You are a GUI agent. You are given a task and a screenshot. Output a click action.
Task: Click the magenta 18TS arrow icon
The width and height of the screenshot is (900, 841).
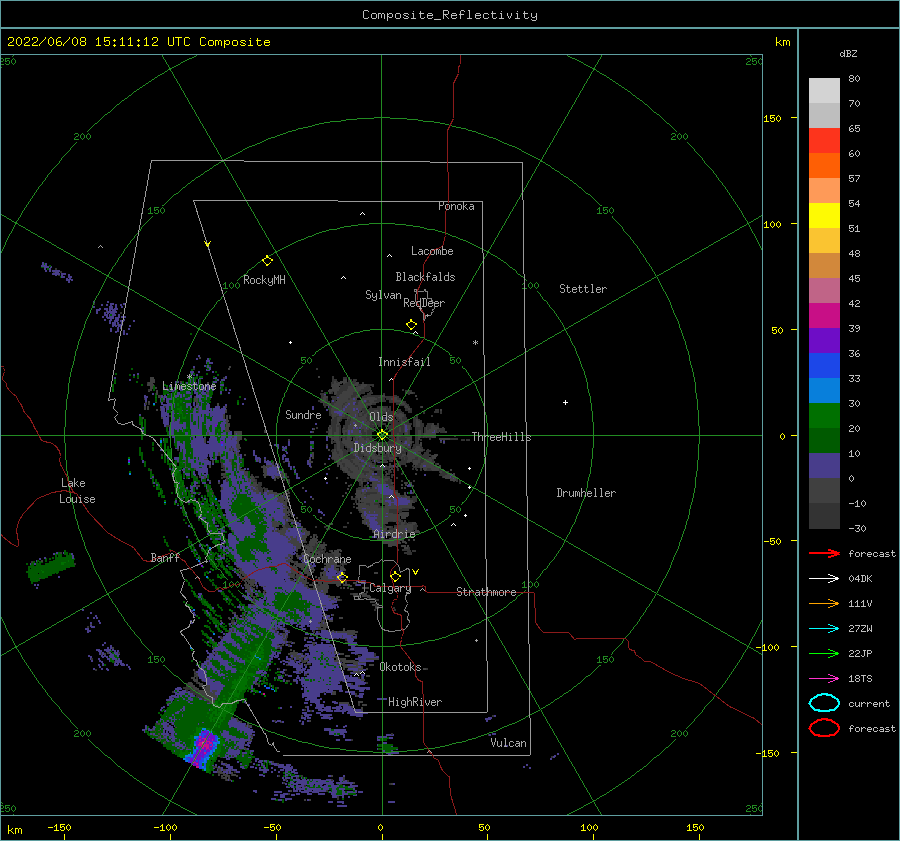coord(824,679)
